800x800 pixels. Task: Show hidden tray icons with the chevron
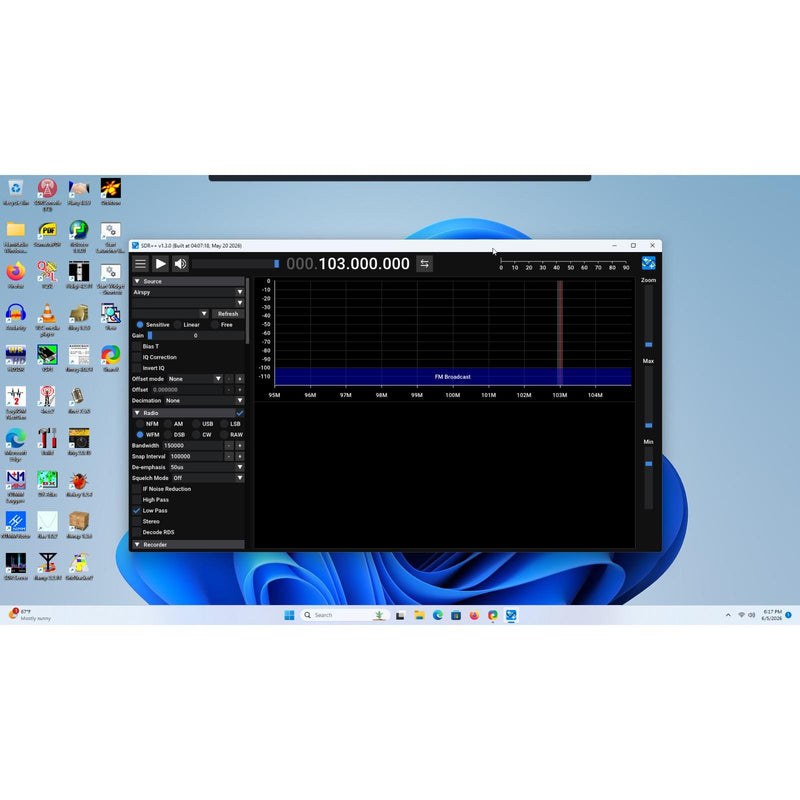tap(728, 615)
